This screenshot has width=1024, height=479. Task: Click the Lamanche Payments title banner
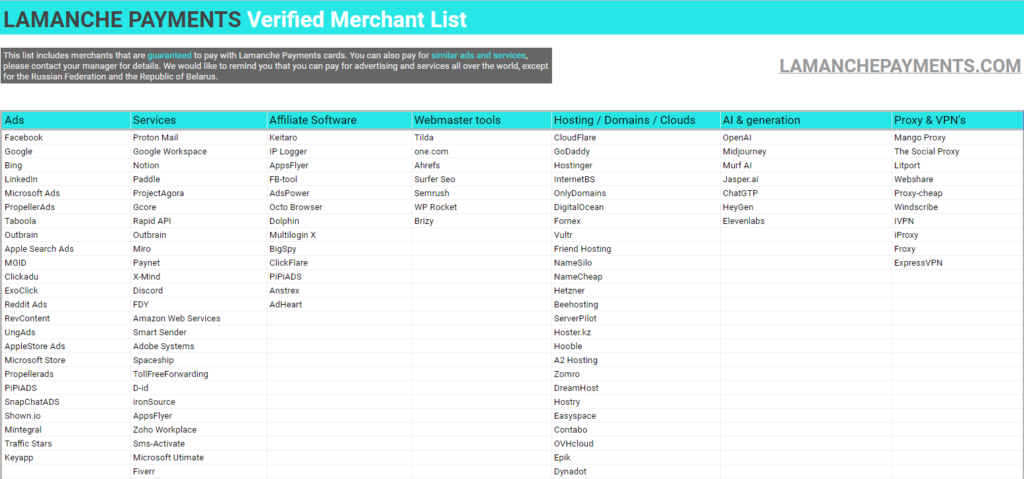click(512, 20)
